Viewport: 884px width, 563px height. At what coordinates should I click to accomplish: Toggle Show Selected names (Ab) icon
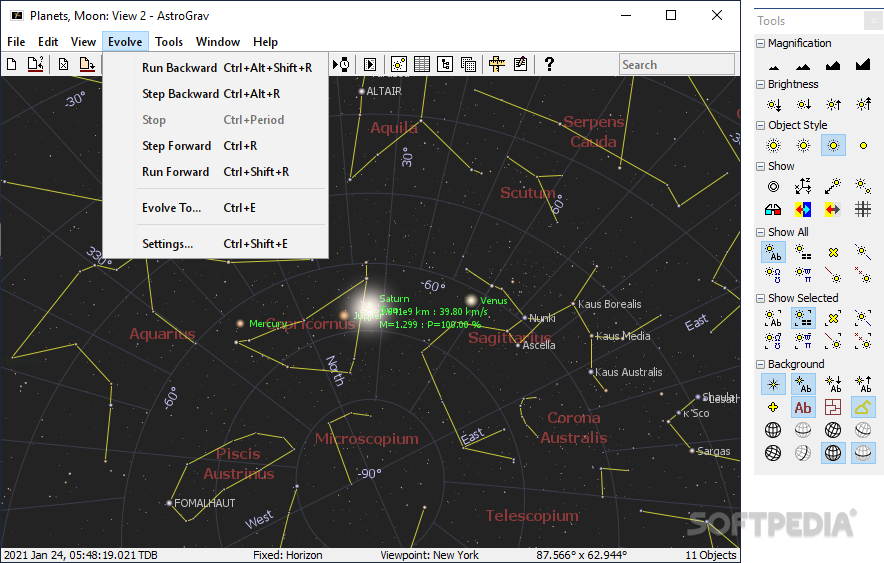point(774,318)
